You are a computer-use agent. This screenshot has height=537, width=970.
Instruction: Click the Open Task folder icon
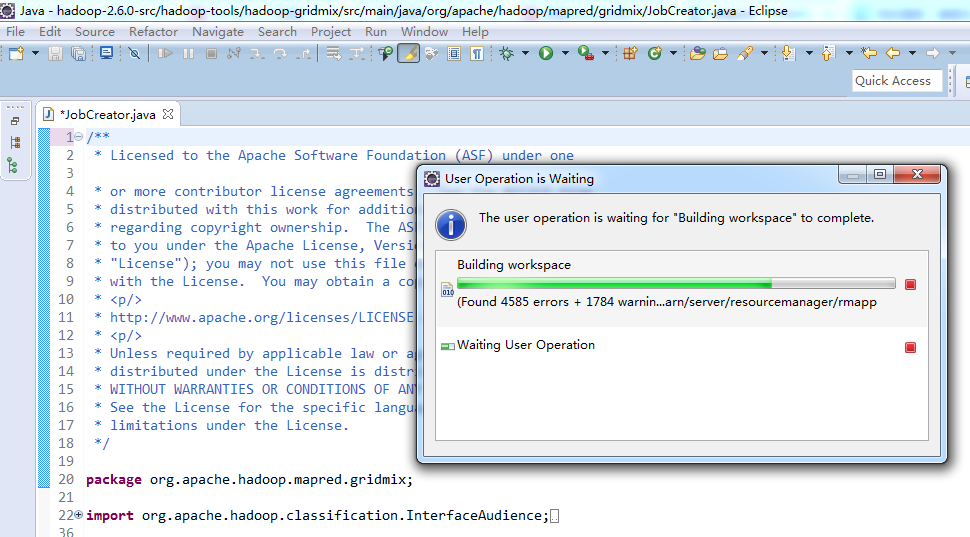[720, 54]
